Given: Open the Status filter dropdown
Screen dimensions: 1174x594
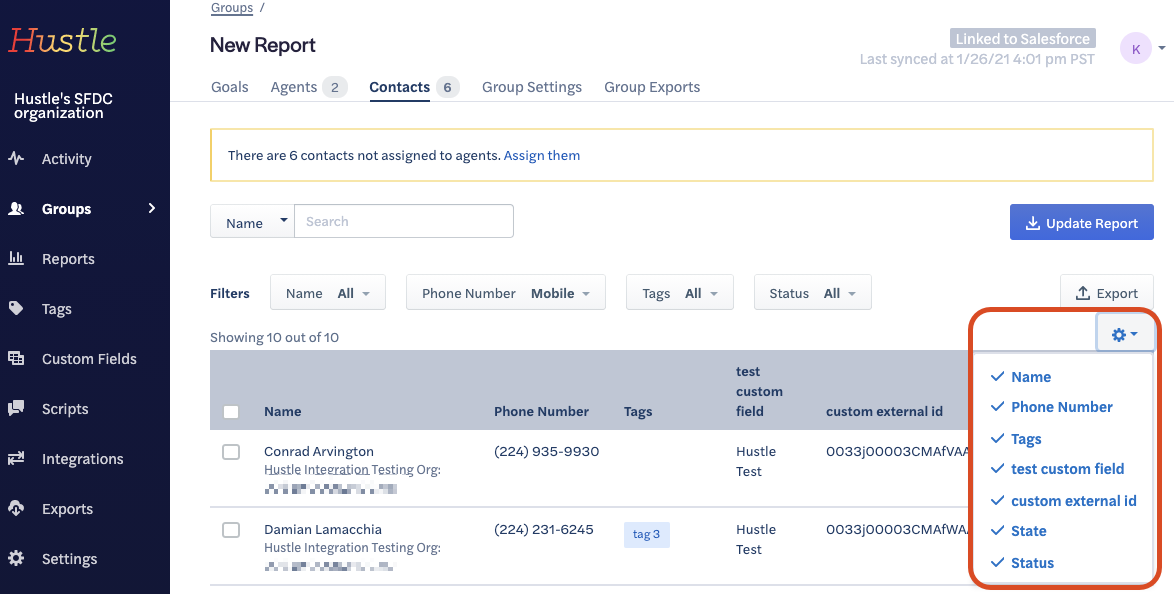Looking at the screenshot, I should [812, 293].
